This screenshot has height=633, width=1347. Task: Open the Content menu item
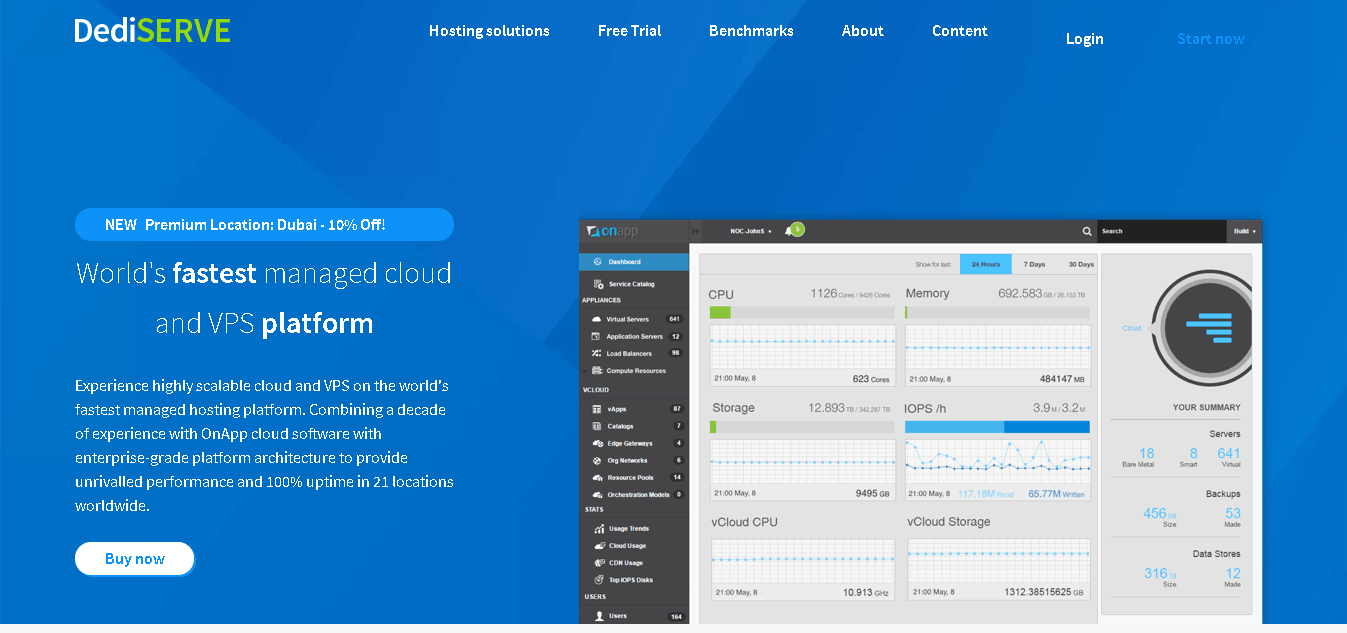coord(959,31)
